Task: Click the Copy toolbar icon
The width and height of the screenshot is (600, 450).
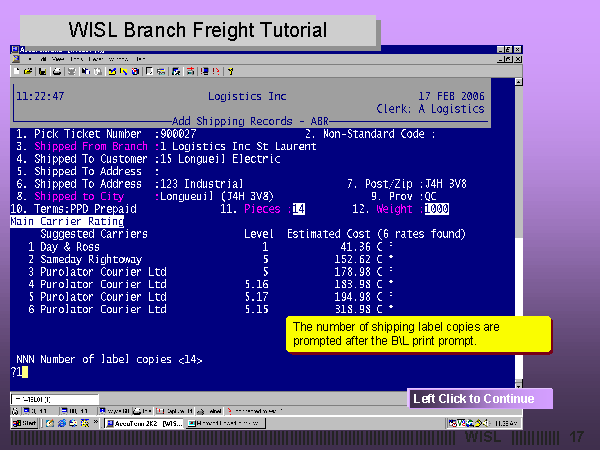Action: point(85,71)
